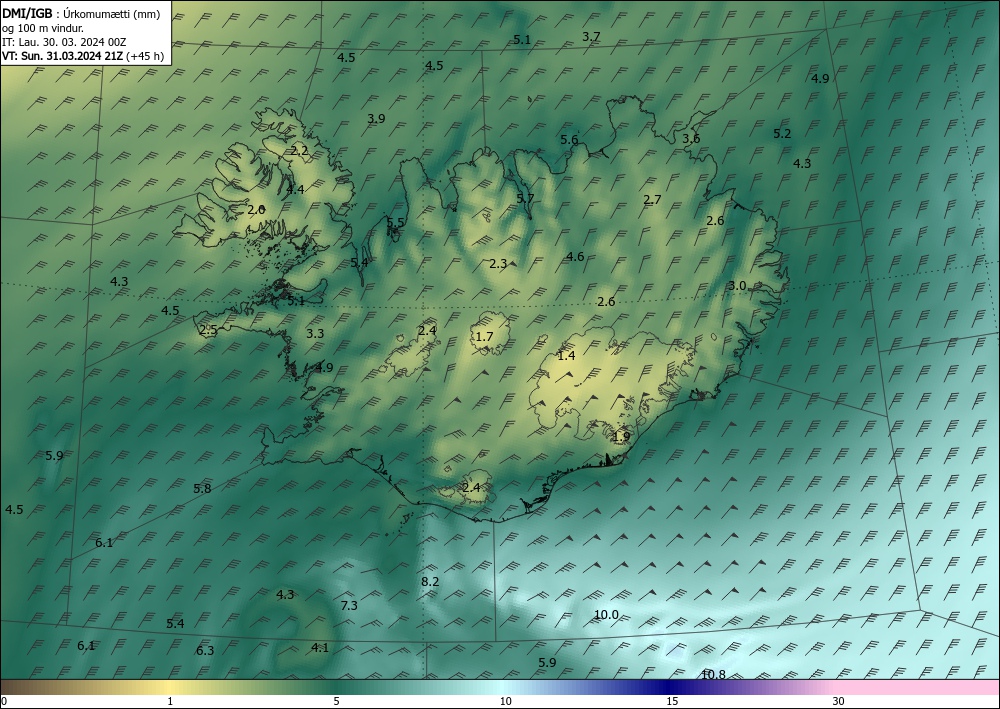Click the 1.9 map value
The width and height of the screenshot is (1000, 709).
621,437
